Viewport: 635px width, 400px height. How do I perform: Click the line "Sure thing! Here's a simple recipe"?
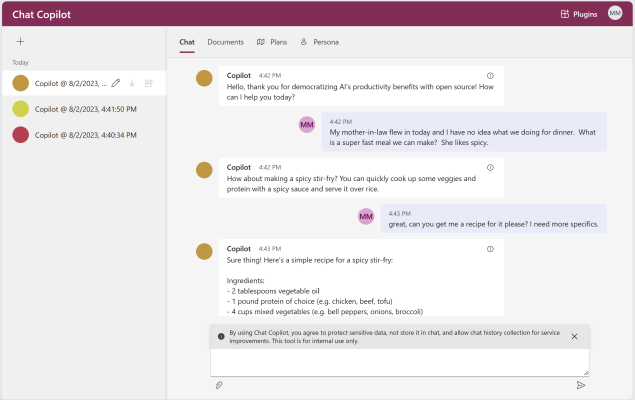[310, 260]
